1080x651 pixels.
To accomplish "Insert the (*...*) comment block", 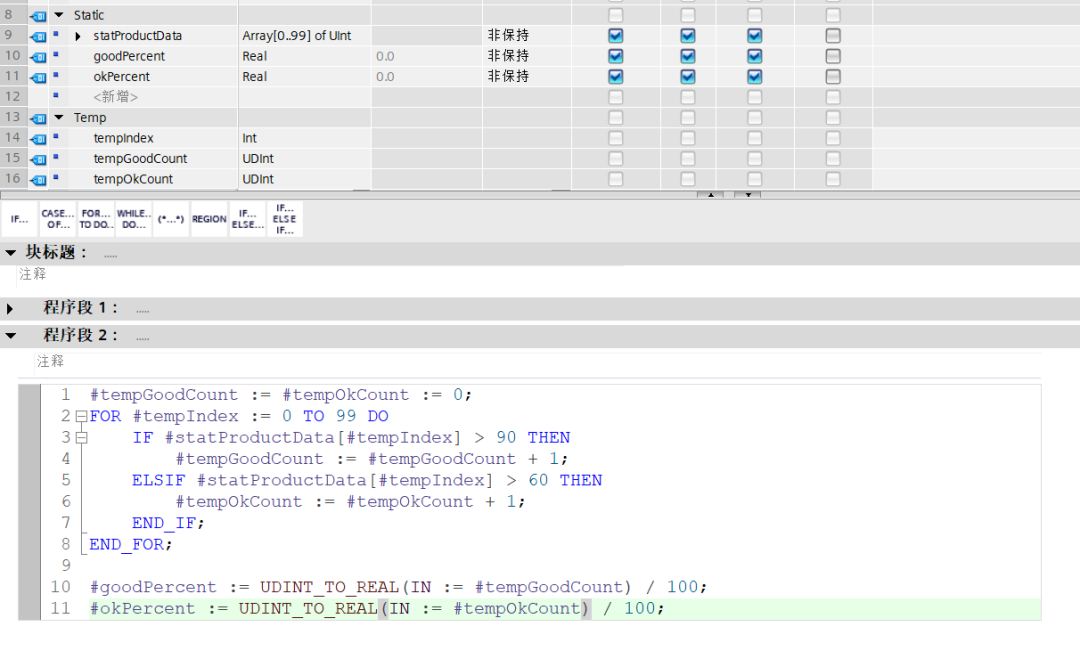I will [x=171, y=219].
